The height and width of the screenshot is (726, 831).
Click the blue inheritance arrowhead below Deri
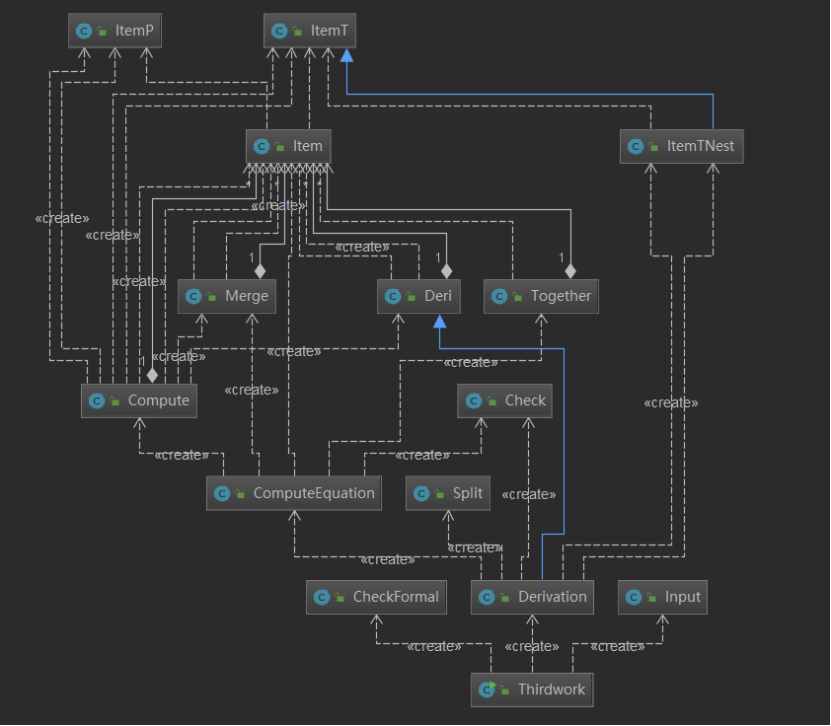439,321
